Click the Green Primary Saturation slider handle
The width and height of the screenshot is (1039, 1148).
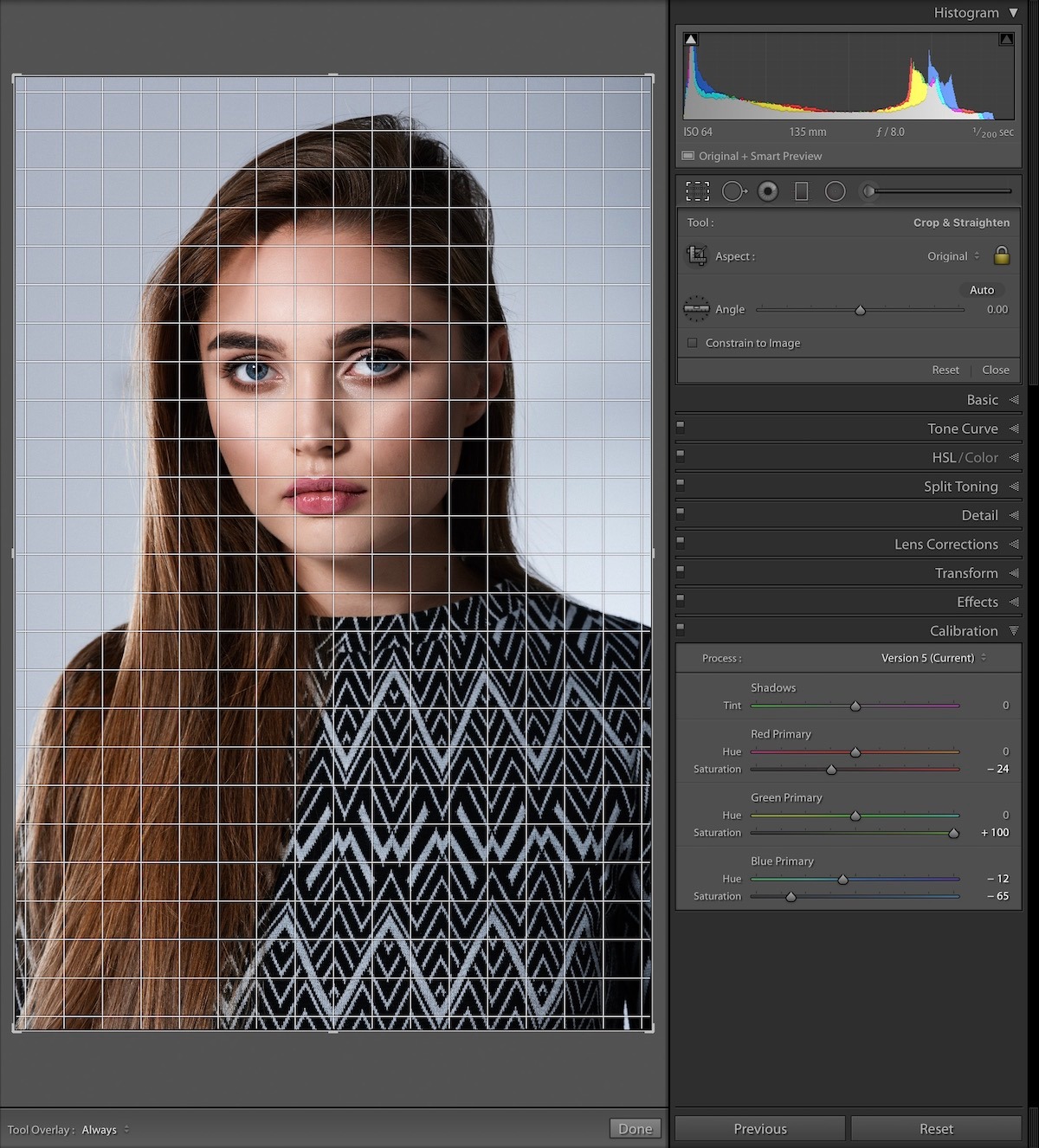tap(953, 833)
